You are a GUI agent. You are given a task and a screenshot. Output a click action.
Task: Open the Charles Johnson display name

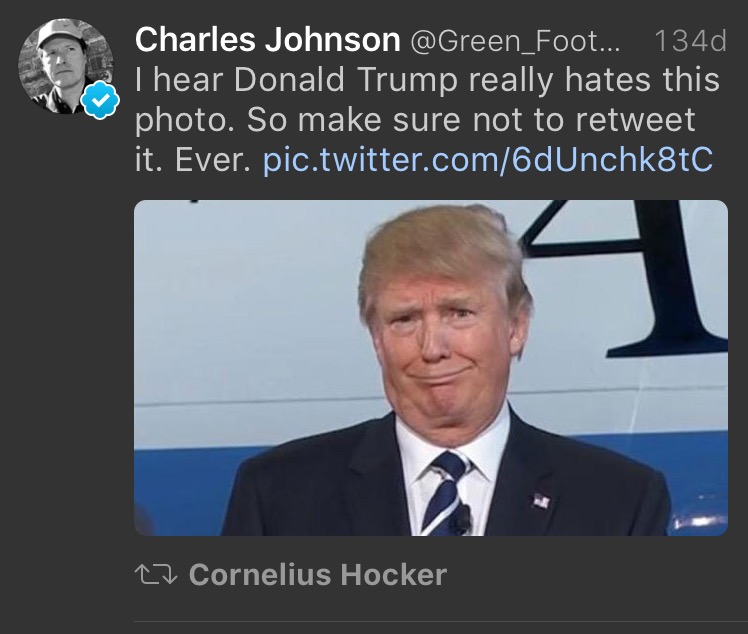[267, 40]
